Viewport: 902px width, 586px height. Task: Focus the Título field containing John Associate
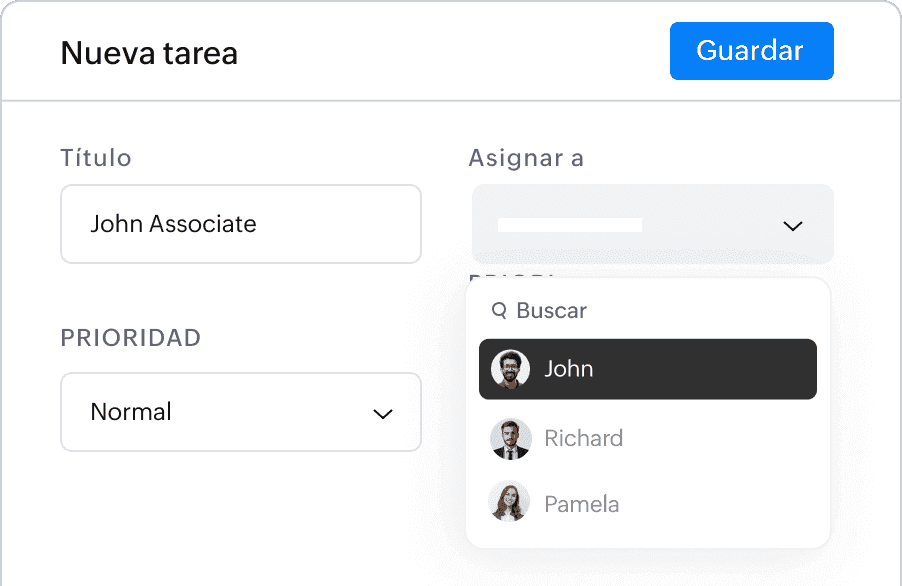pos(241,224)
